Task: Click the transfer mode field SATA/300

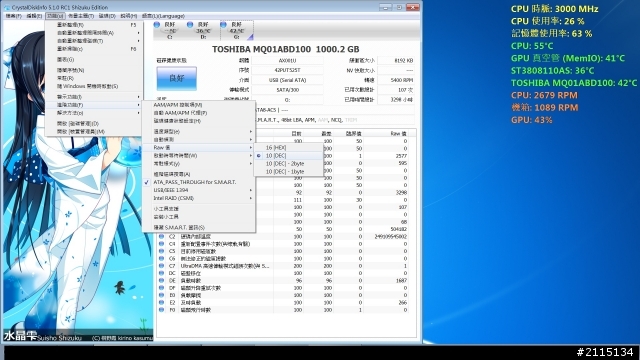Action: (x=287, y=90)
